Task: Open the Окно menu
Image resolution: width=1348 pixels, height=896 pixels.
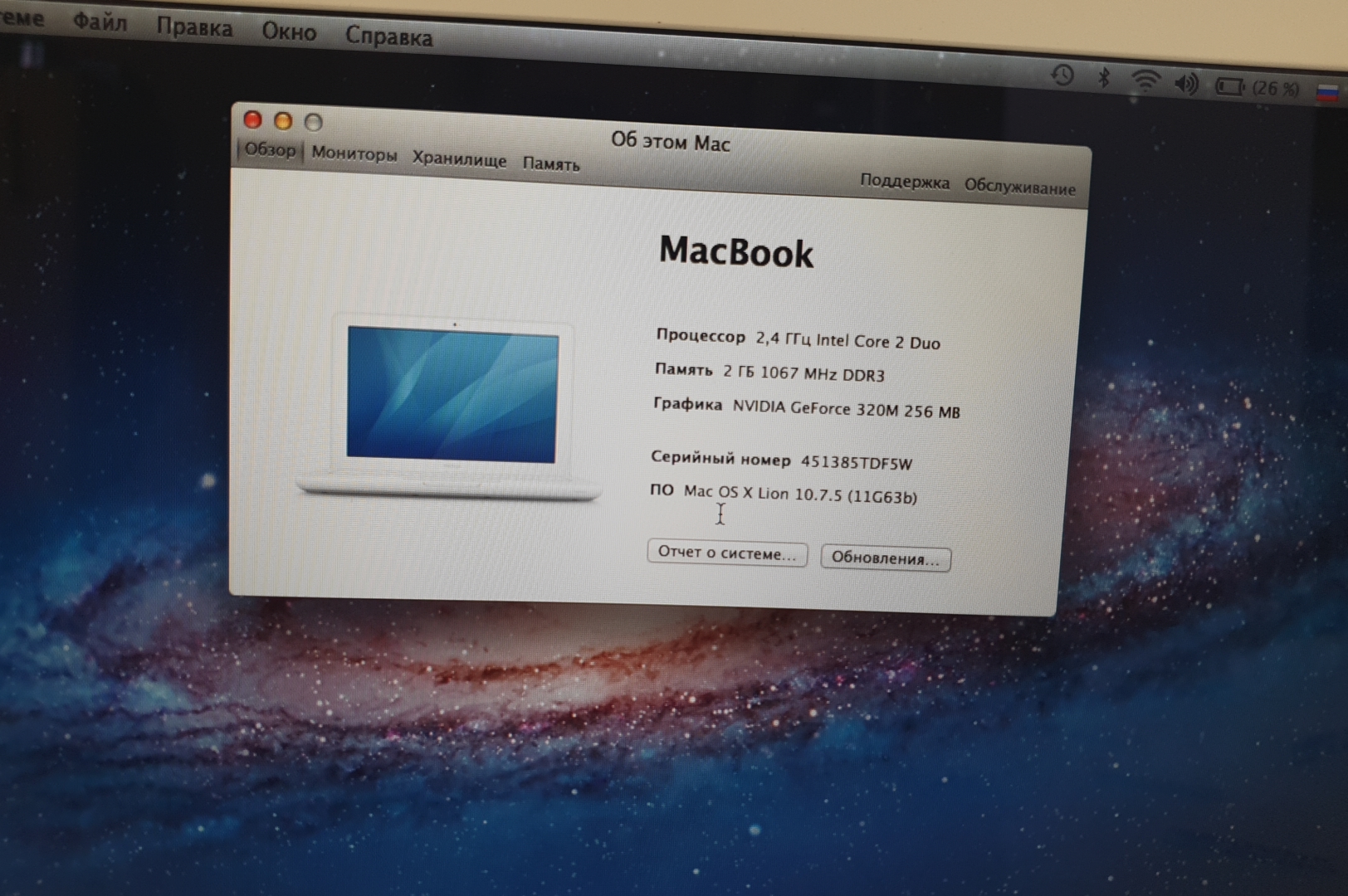Action: click(289, 32)
